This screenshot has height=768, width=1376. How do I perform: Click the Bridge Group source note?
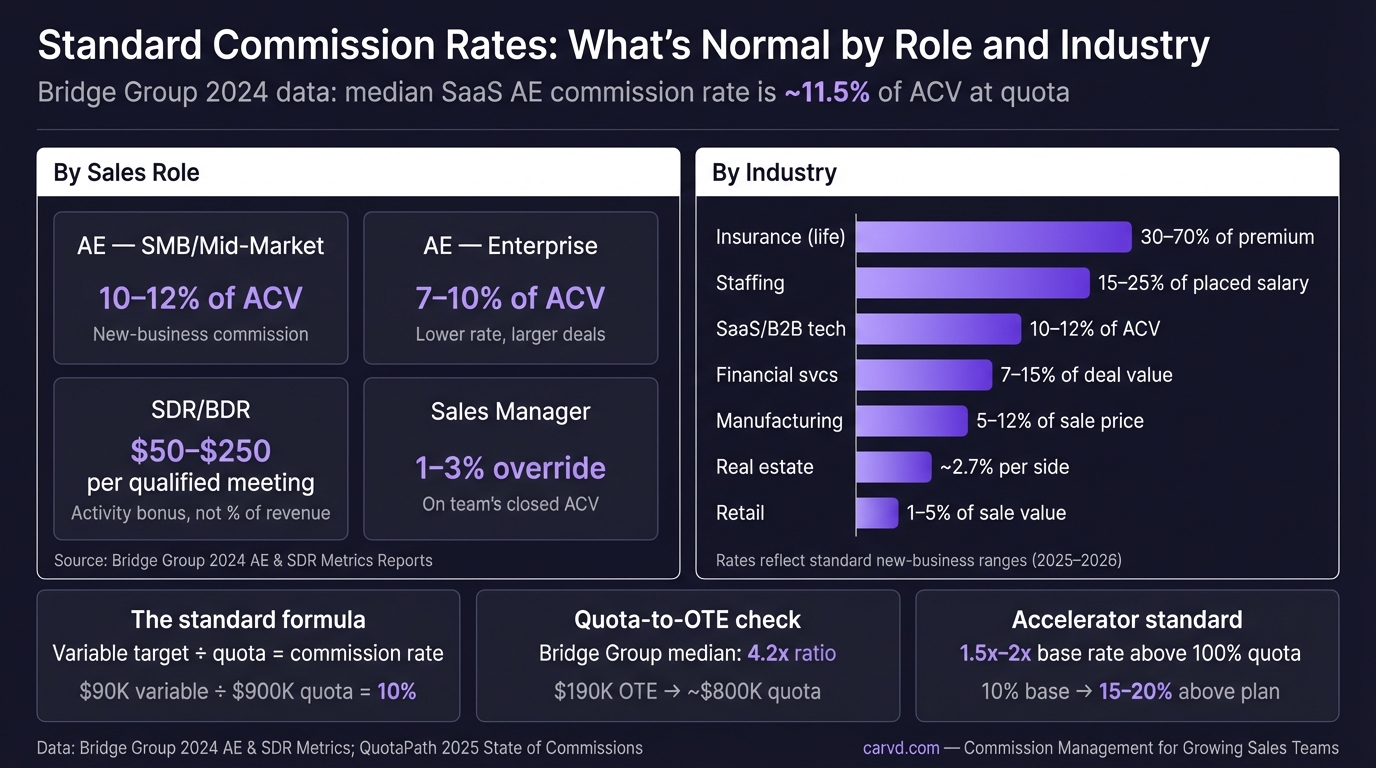[x=243, y=560]
